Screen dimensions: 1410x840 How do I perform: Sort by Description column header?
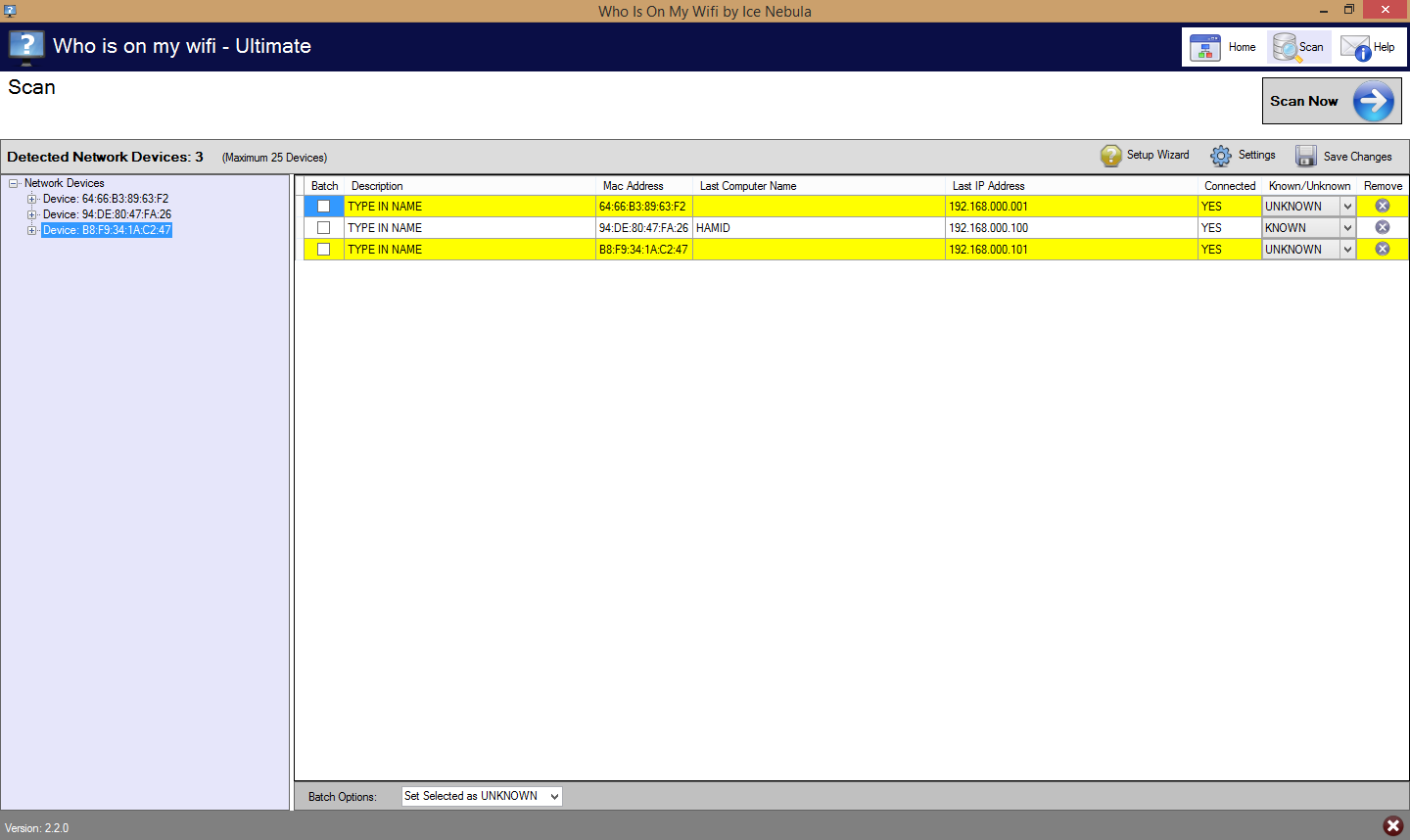point(470,186)
